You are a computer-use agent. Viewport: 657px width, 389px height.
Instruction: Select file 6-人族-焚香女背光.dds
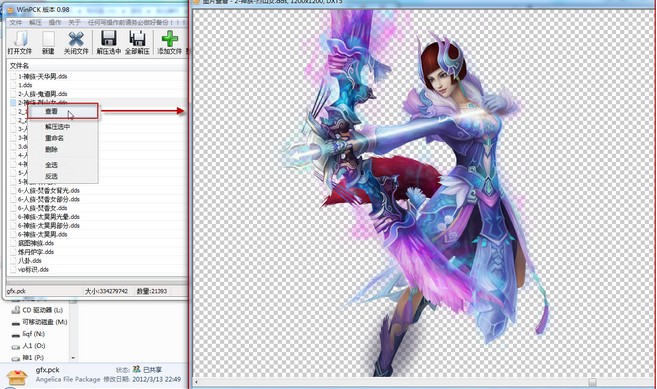[49, 190]
